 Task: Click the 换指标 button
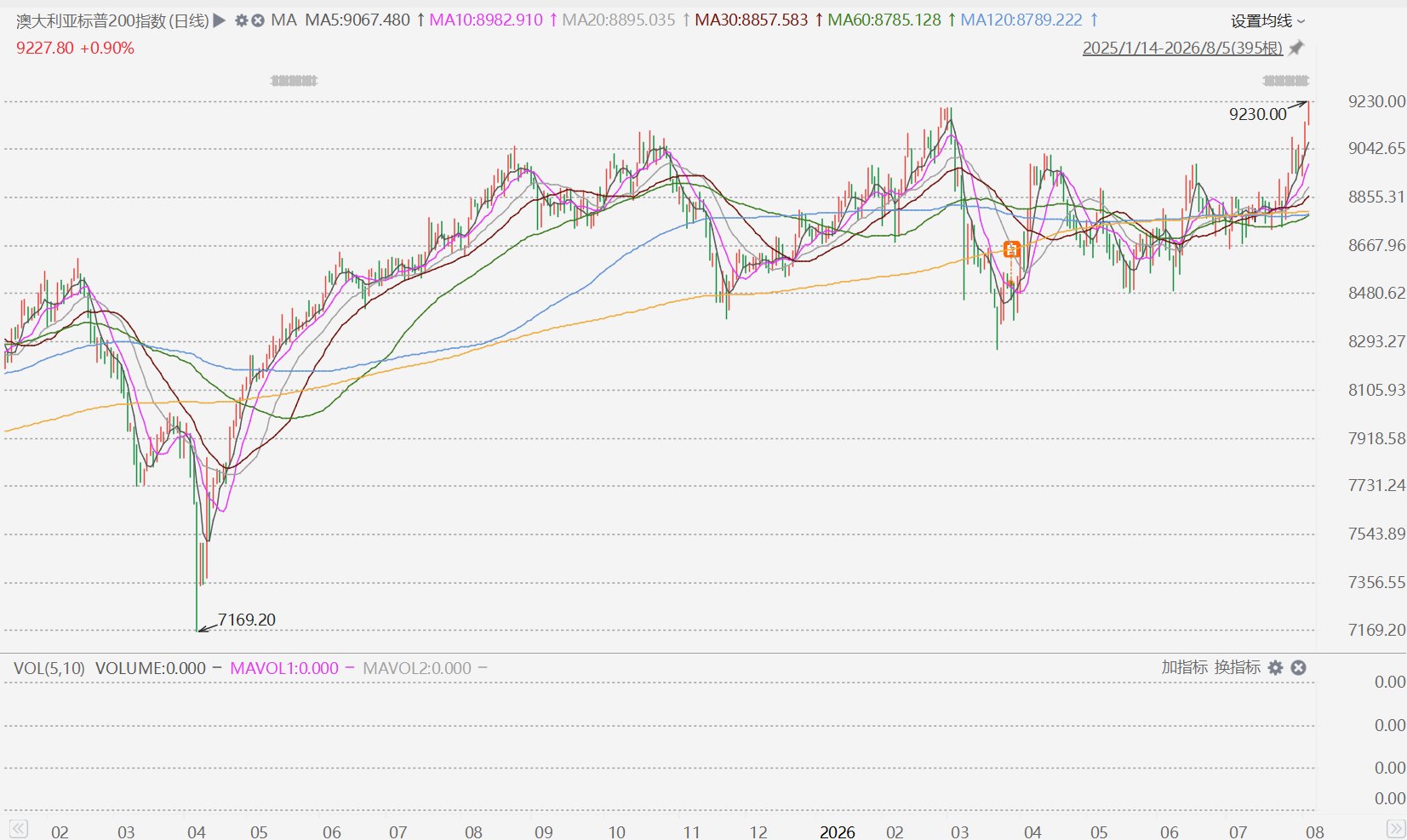1237,667
